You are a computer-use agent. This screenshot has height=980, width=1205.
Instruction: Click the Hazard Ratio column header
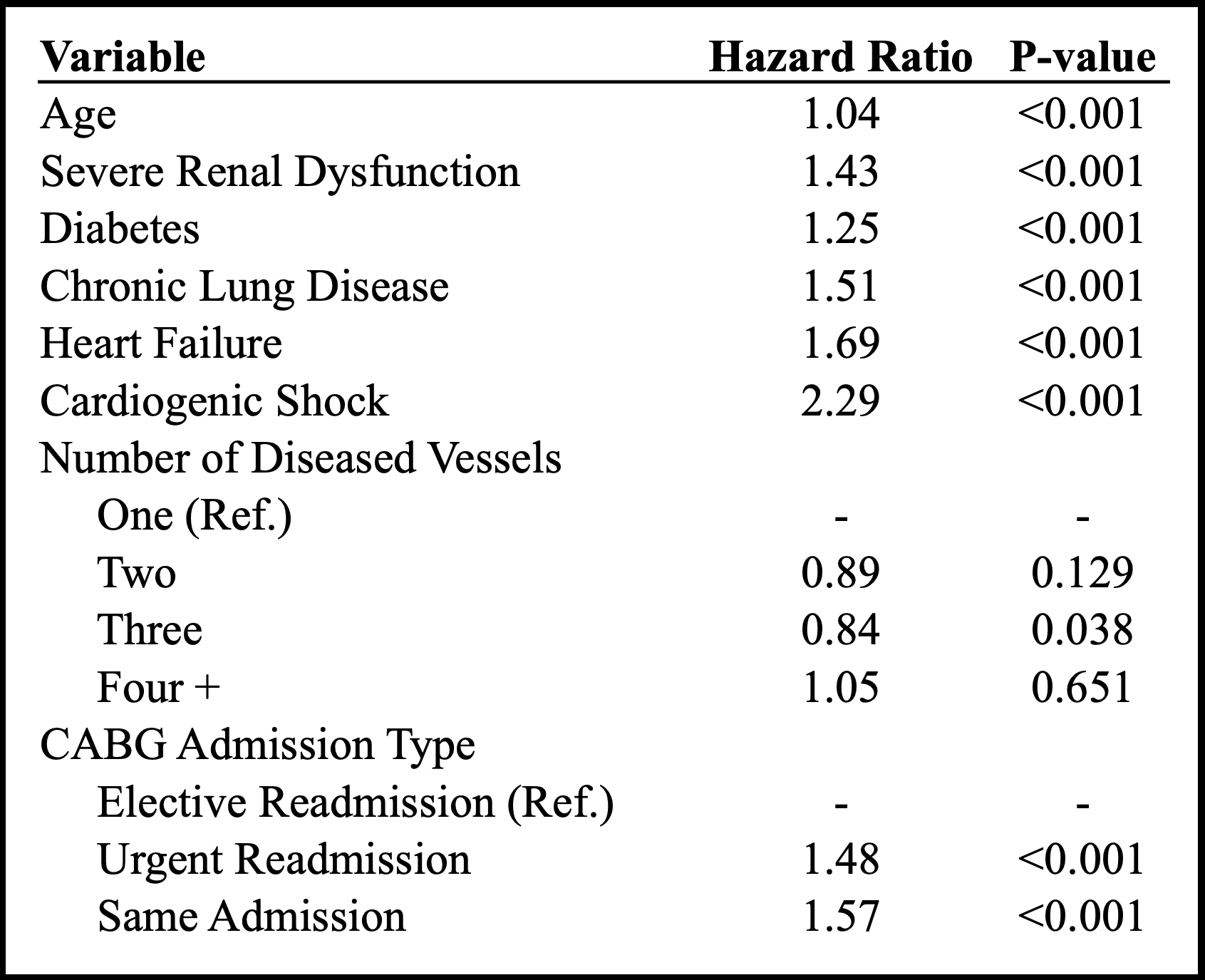point(840,57)
